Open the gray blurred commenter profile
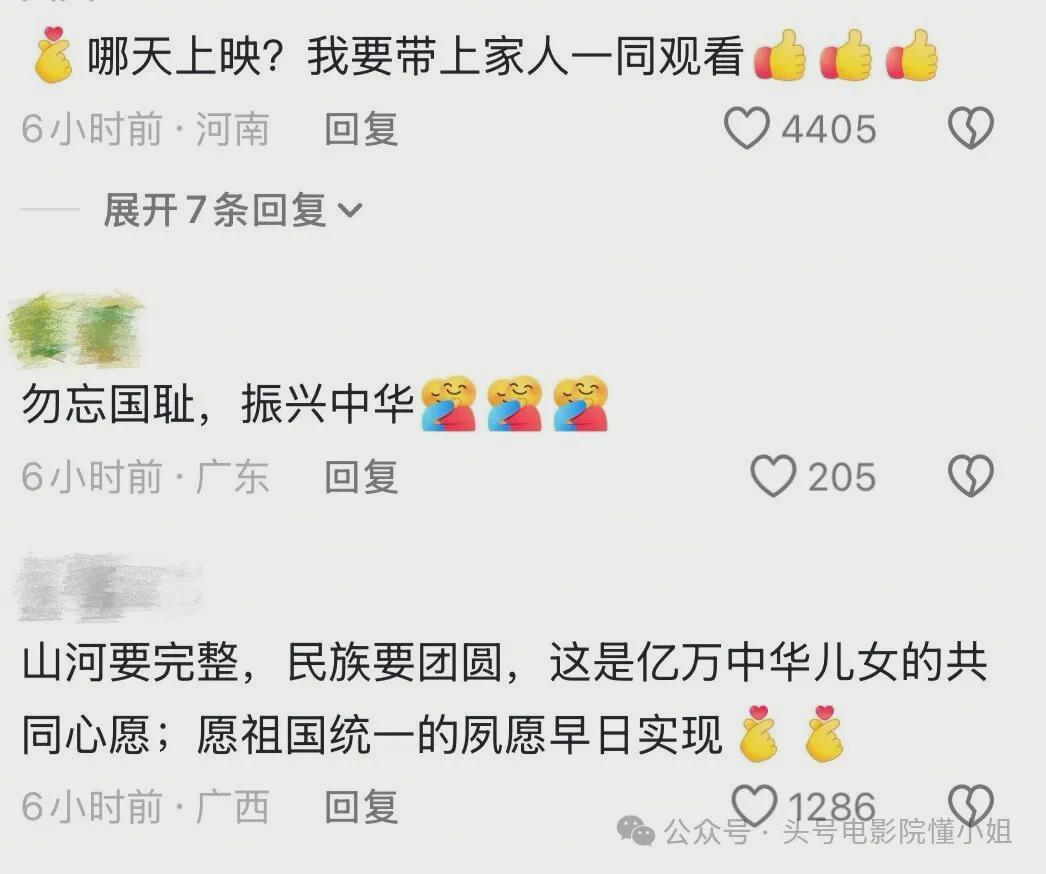The image size is (1046, 874). pyautogui.click(x=107, y=587)
